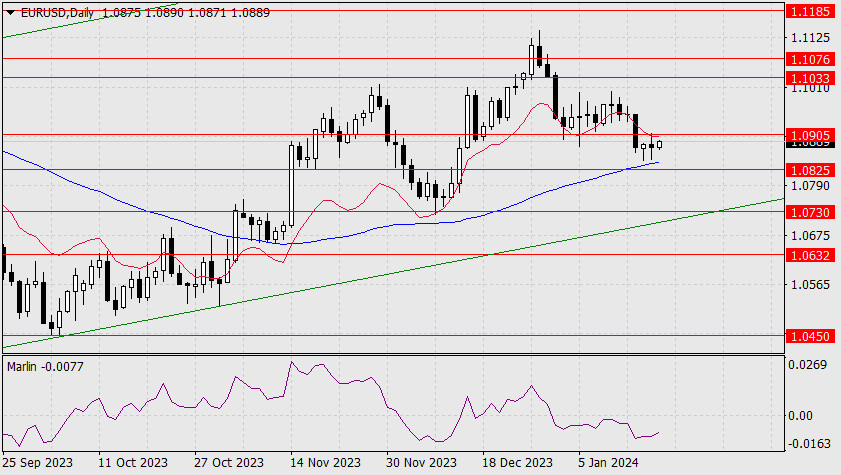This screenshot has width=841, height=475.
Task: Click the 18 Dec 2023 date label
Action: click(x=517, y=462)
